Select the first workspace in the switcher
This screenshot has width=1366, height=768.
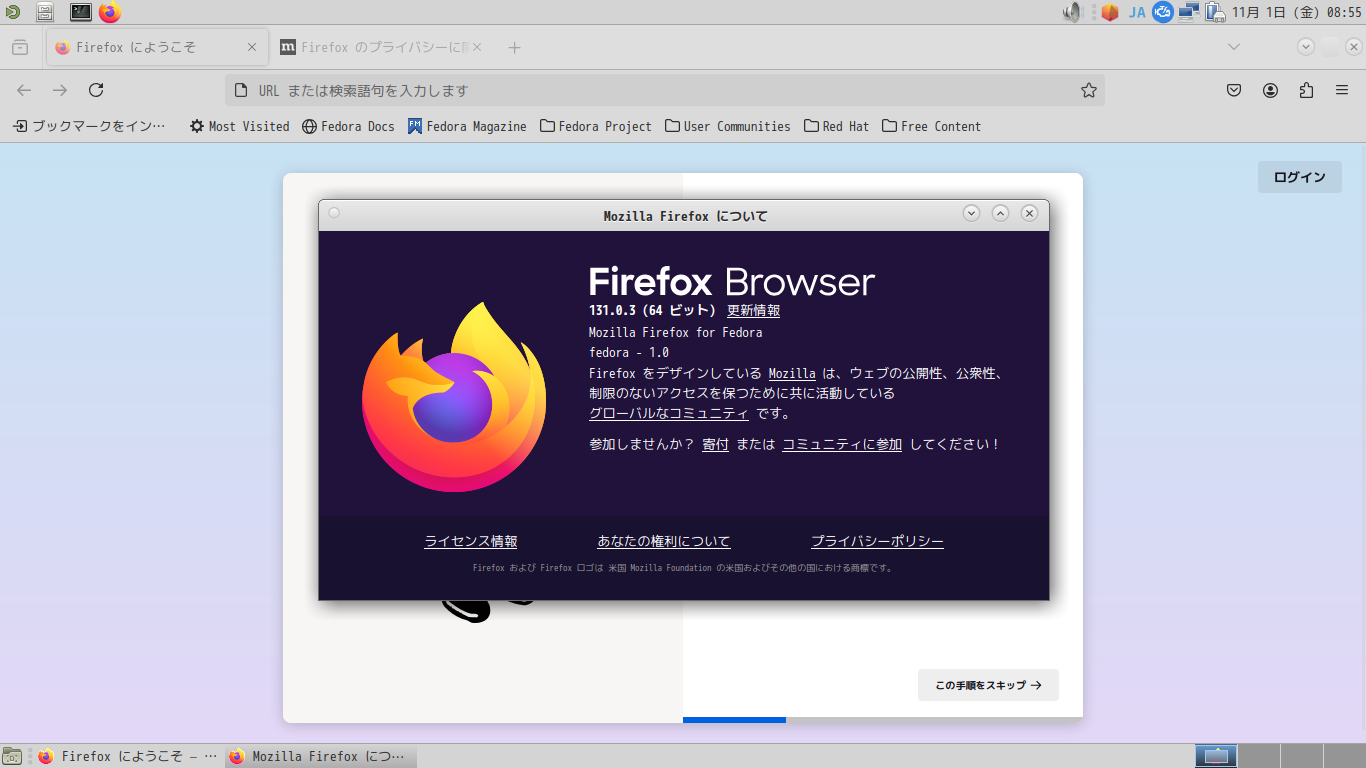coord(1216,756)
